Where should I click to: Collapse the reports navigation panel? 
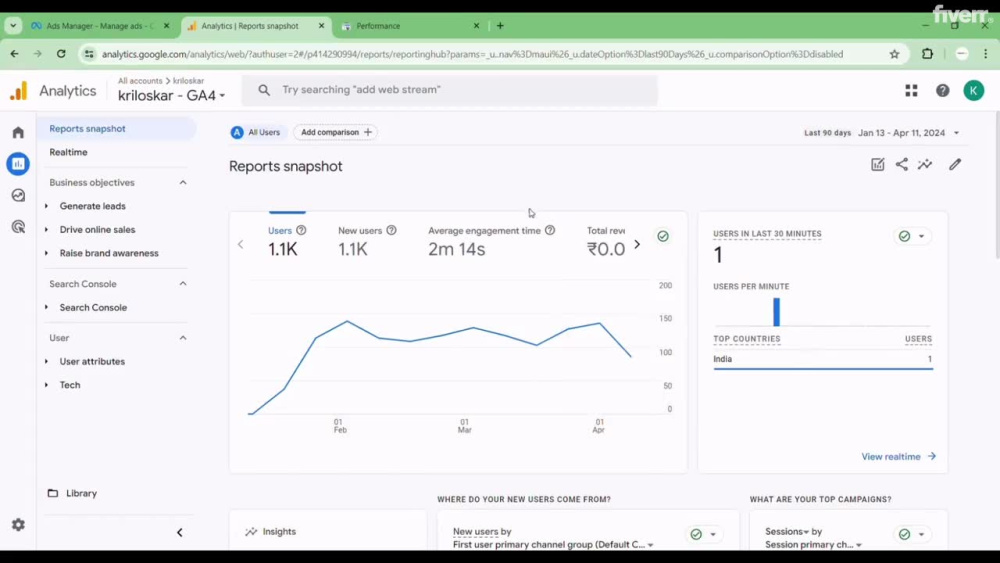coord(179,532)
